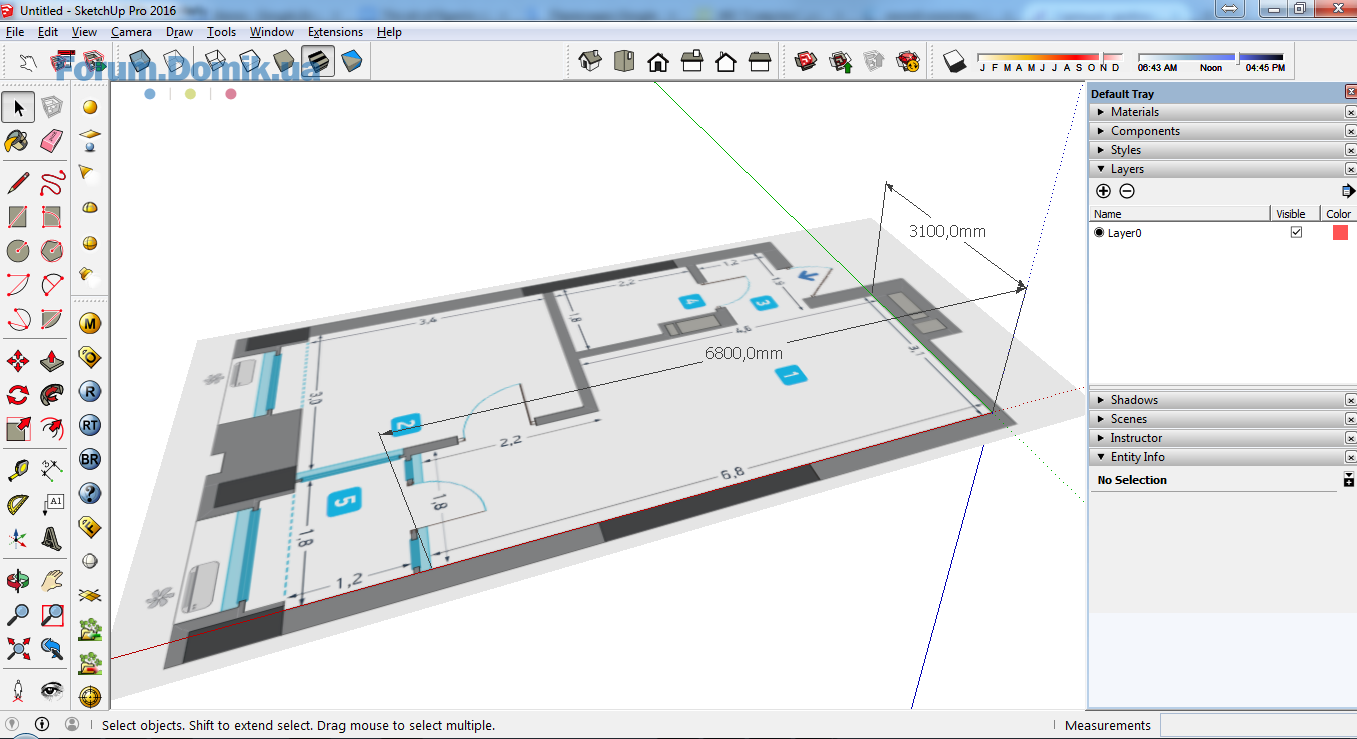Image resolution: width=1357 pixels, height=739 pixels.
Task: Open the Extensions menu
Action: coord(335,32)
